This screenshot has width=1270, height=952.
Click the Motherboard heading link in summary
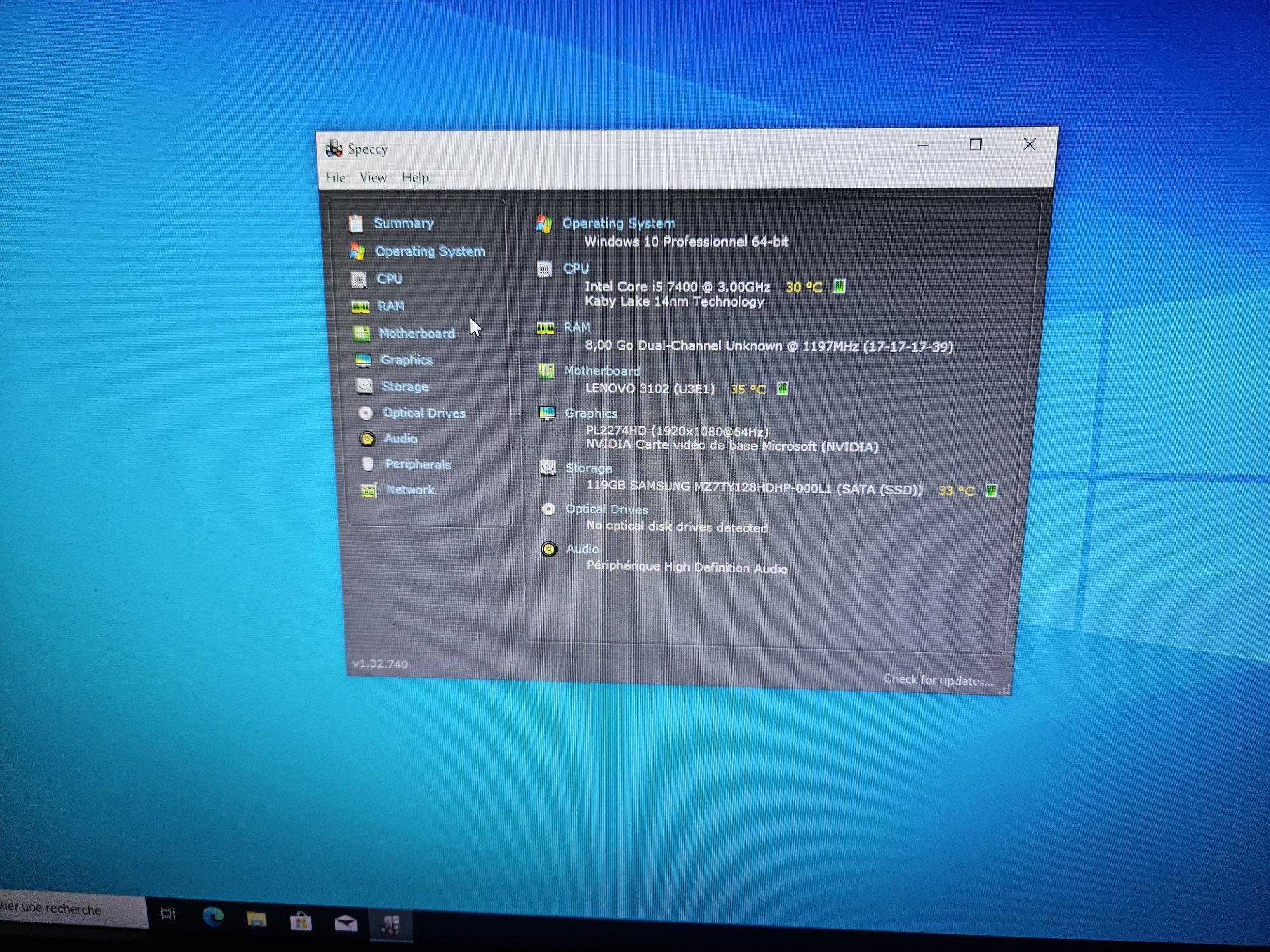click(603, 371)
